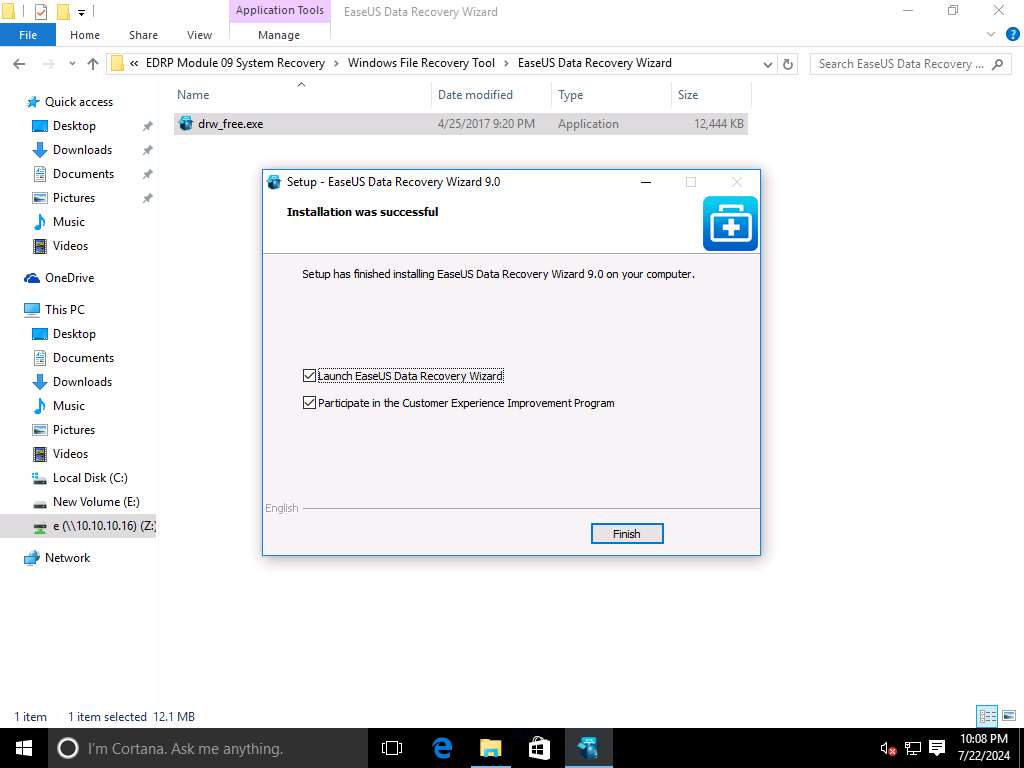Open Music under Quick access
Viewport: 1024px width, 768px height.
click(x=69, y=222)
